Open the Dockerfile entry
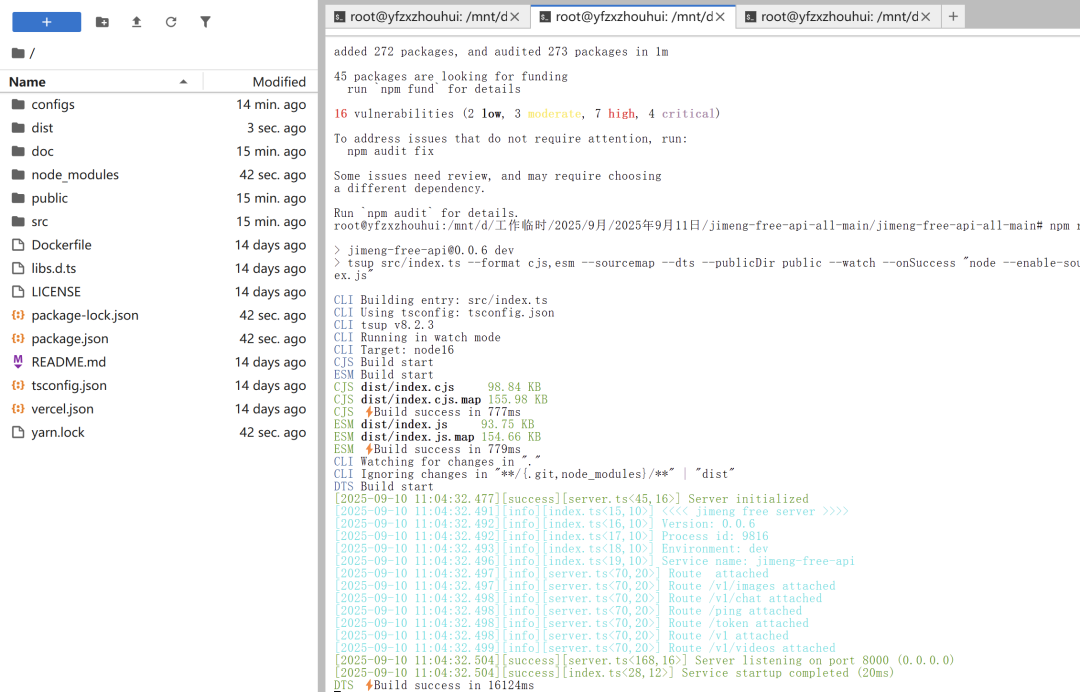This screenshot has width=1080, height=692. click(x=61, y=245)
